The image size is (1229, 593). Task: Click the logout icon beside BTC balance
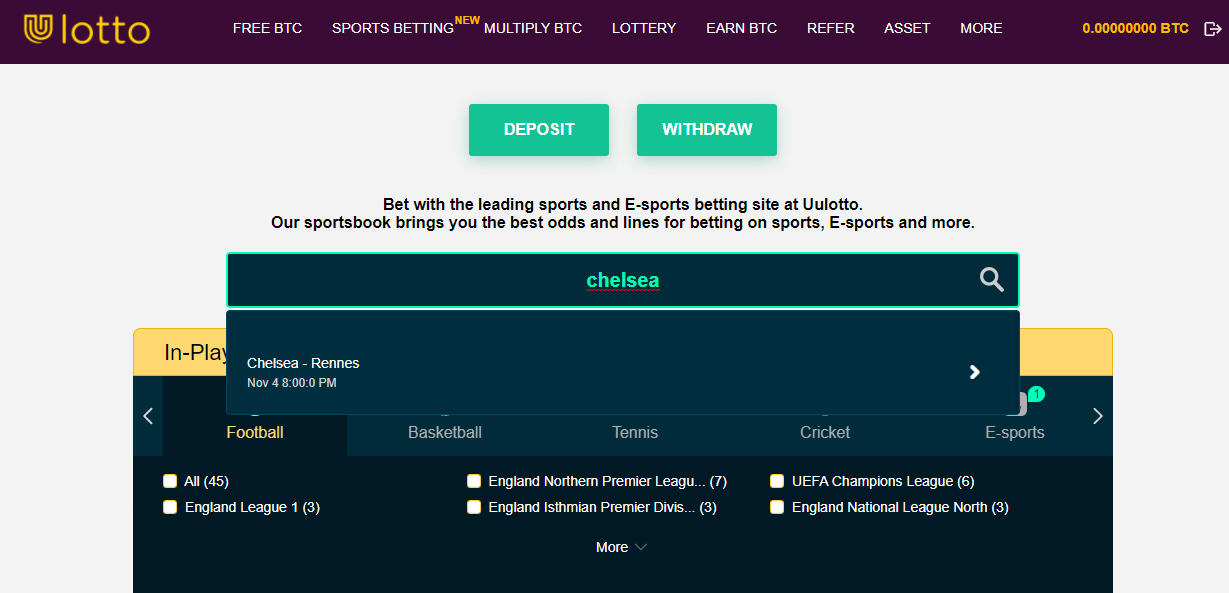(1212, 29)
